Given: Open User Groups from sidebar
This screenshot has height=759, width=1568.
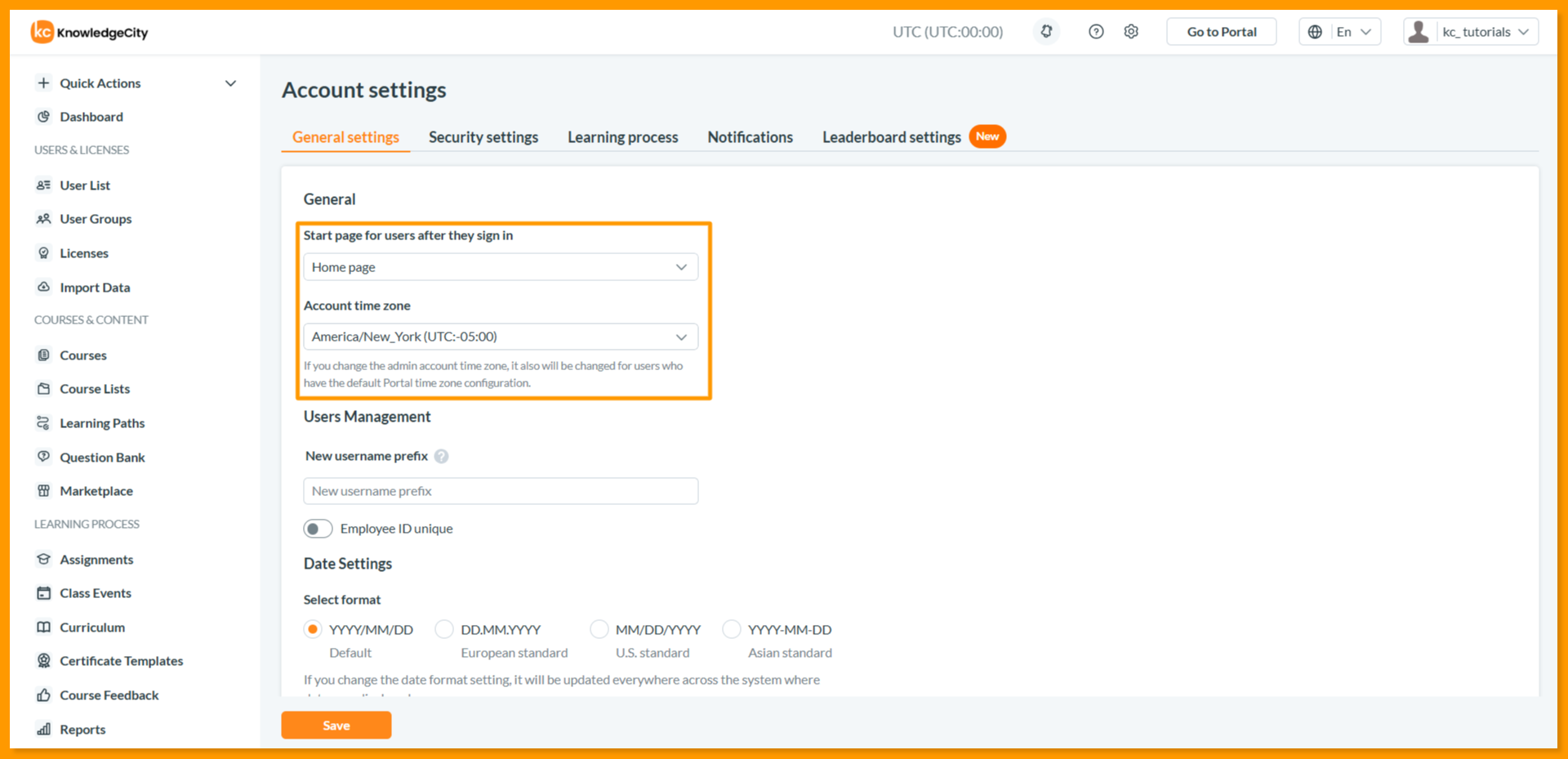Looking at the screenshot, I should click(x=96, y=219).
